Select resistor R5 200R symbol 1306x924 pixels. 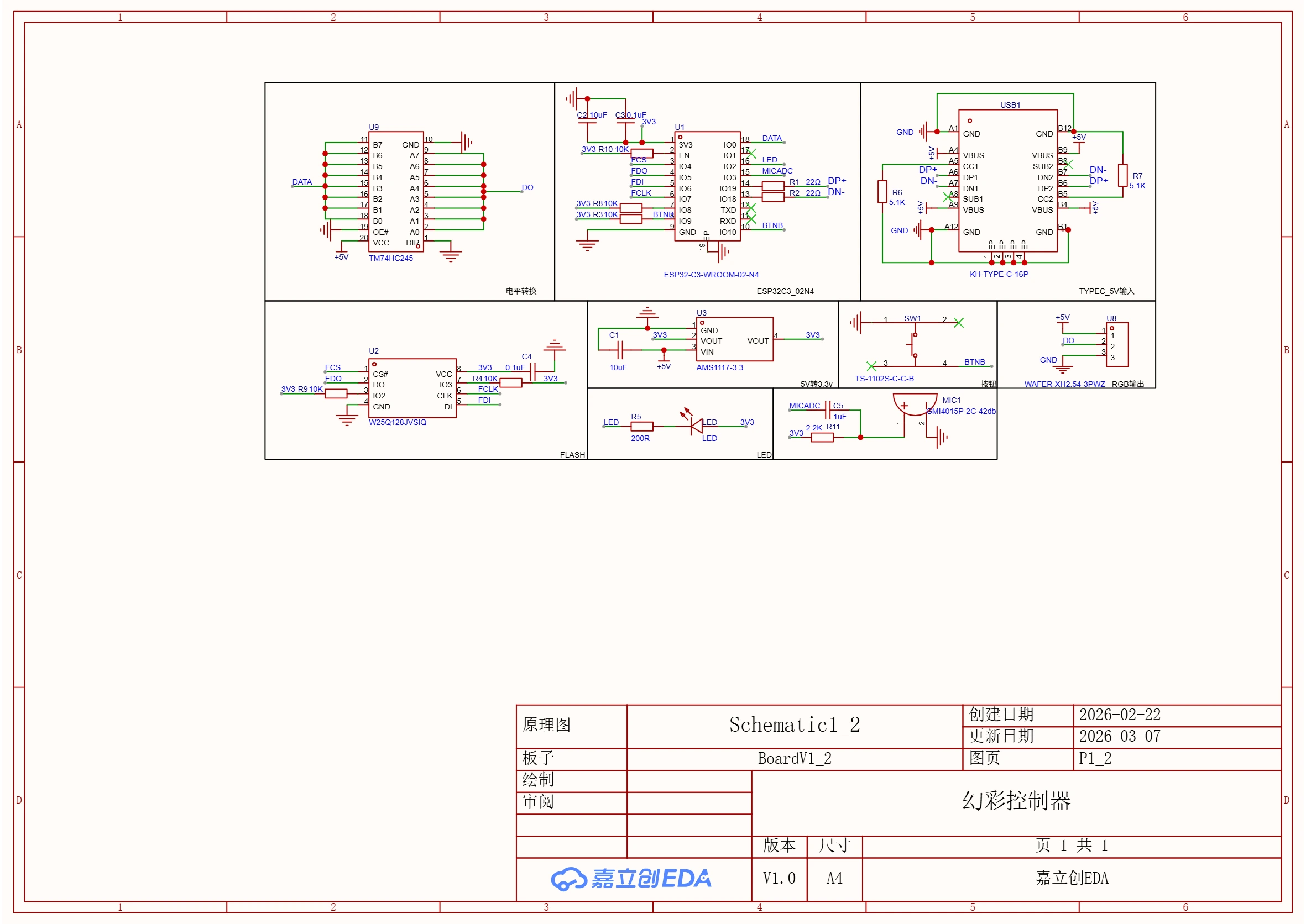tap(641, 426)
